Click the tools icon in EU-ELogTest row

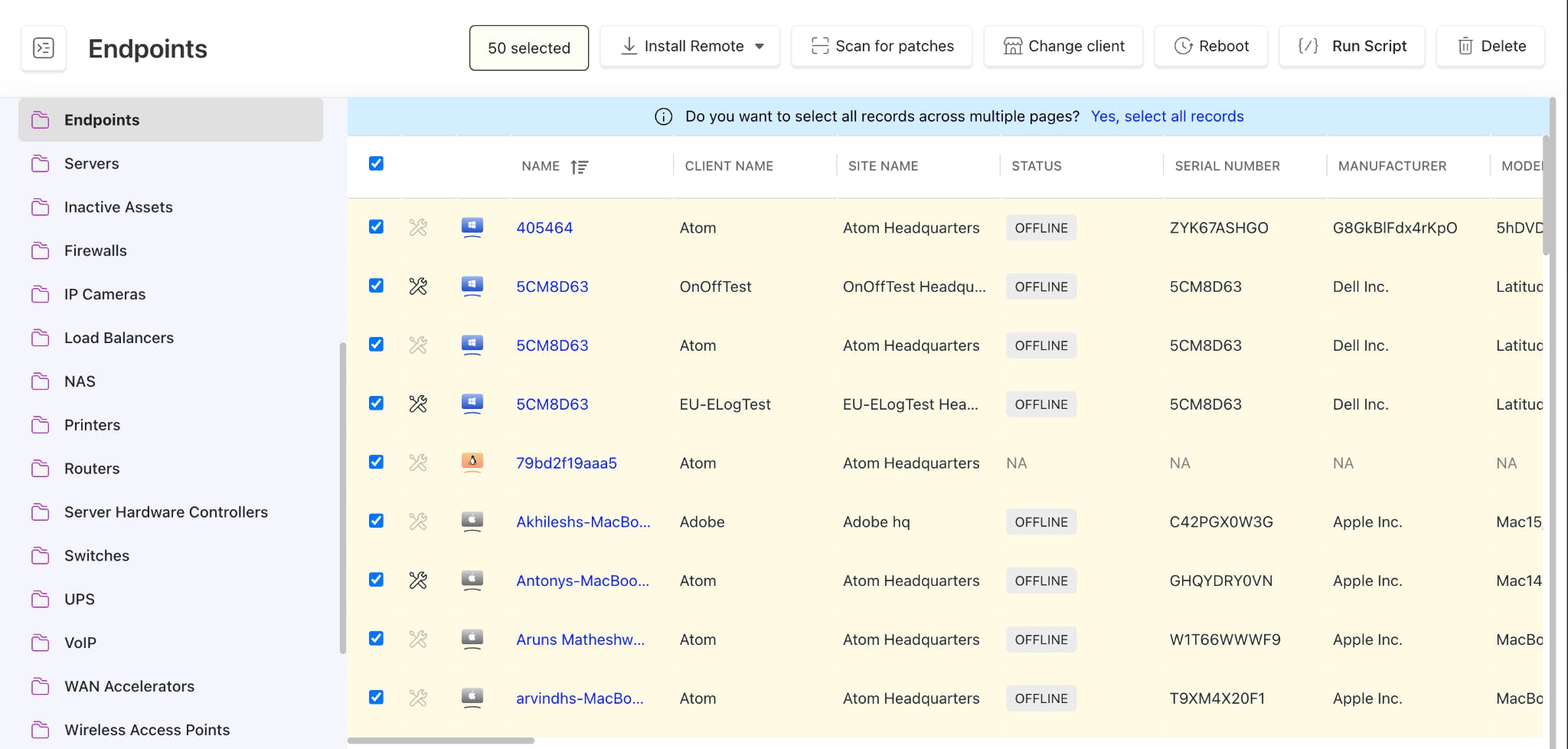418,404
